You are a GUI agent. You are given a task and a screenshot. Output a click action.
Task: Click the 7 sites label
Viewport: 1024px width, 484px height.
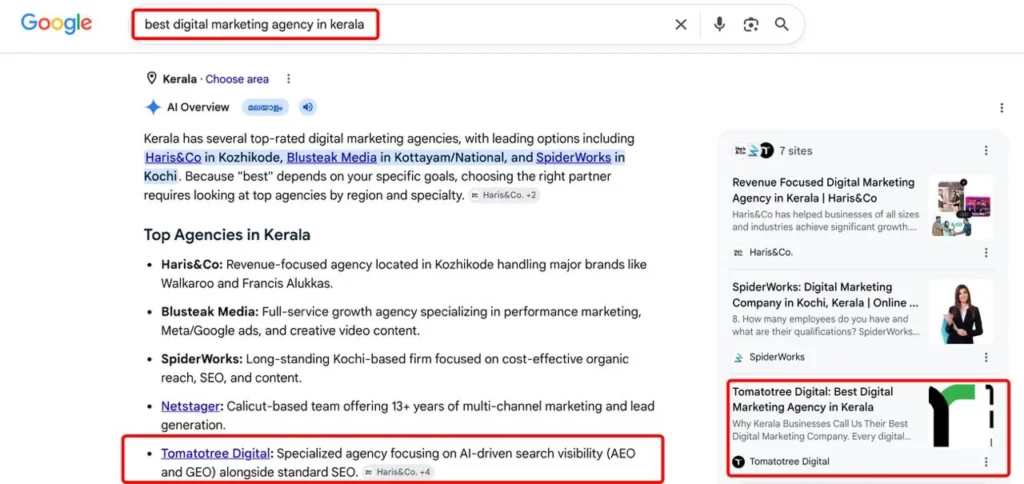click(795, 151)
